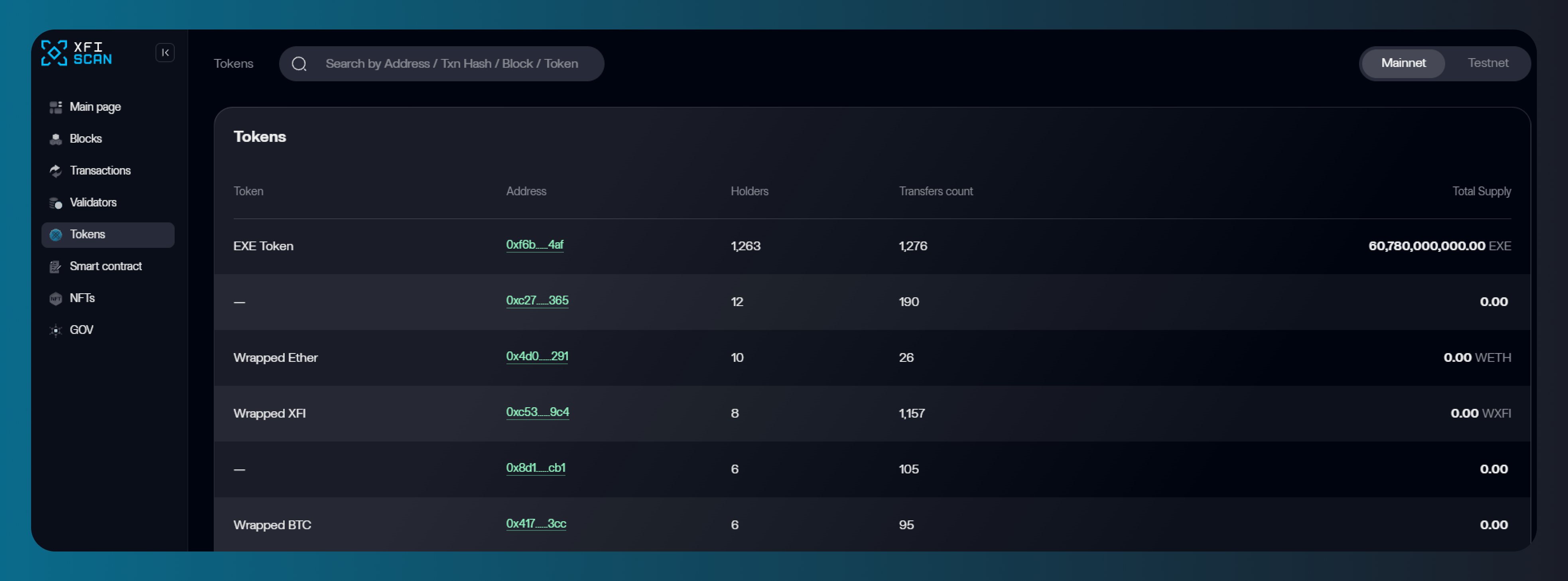Screen dimensions: 1568x581
Task: Open address 0x8d1...cb1 link
Action: point(536,468)
